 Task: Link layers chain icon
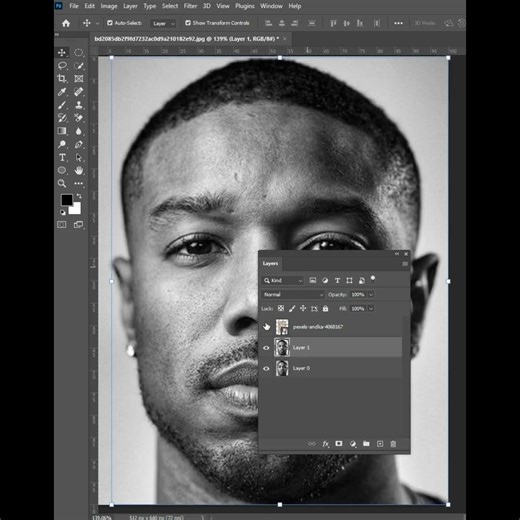coord(312,444)
